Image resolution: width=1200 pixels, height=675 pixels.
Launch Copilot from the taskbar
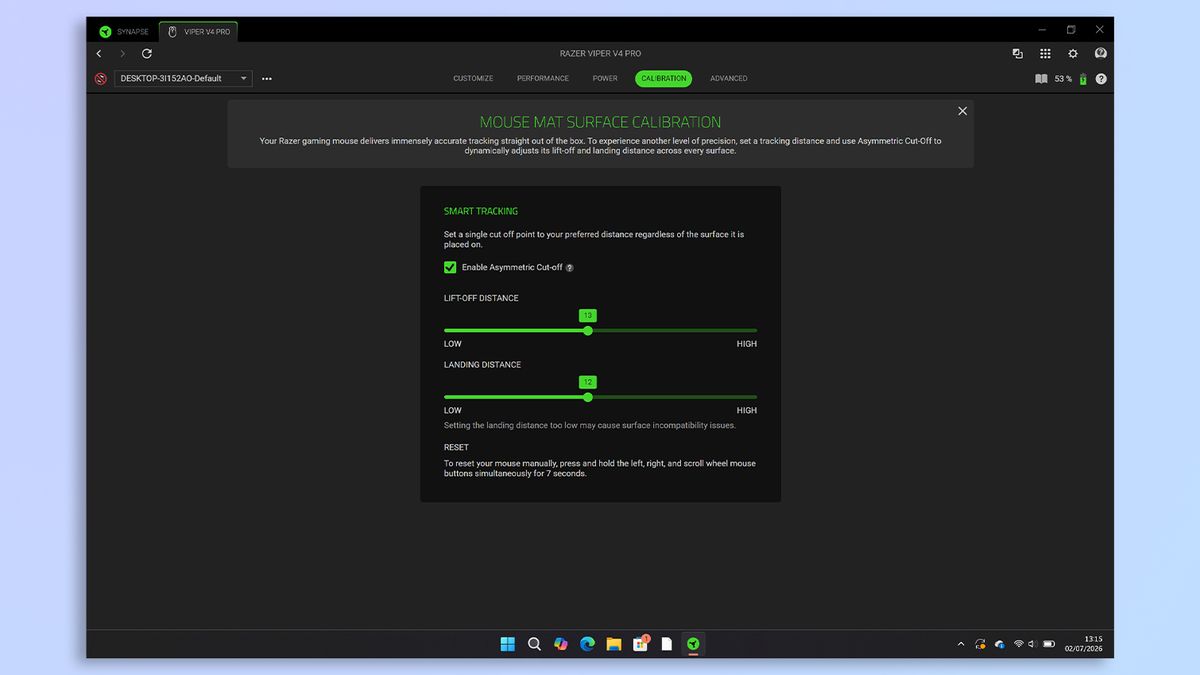click(561, 644)
